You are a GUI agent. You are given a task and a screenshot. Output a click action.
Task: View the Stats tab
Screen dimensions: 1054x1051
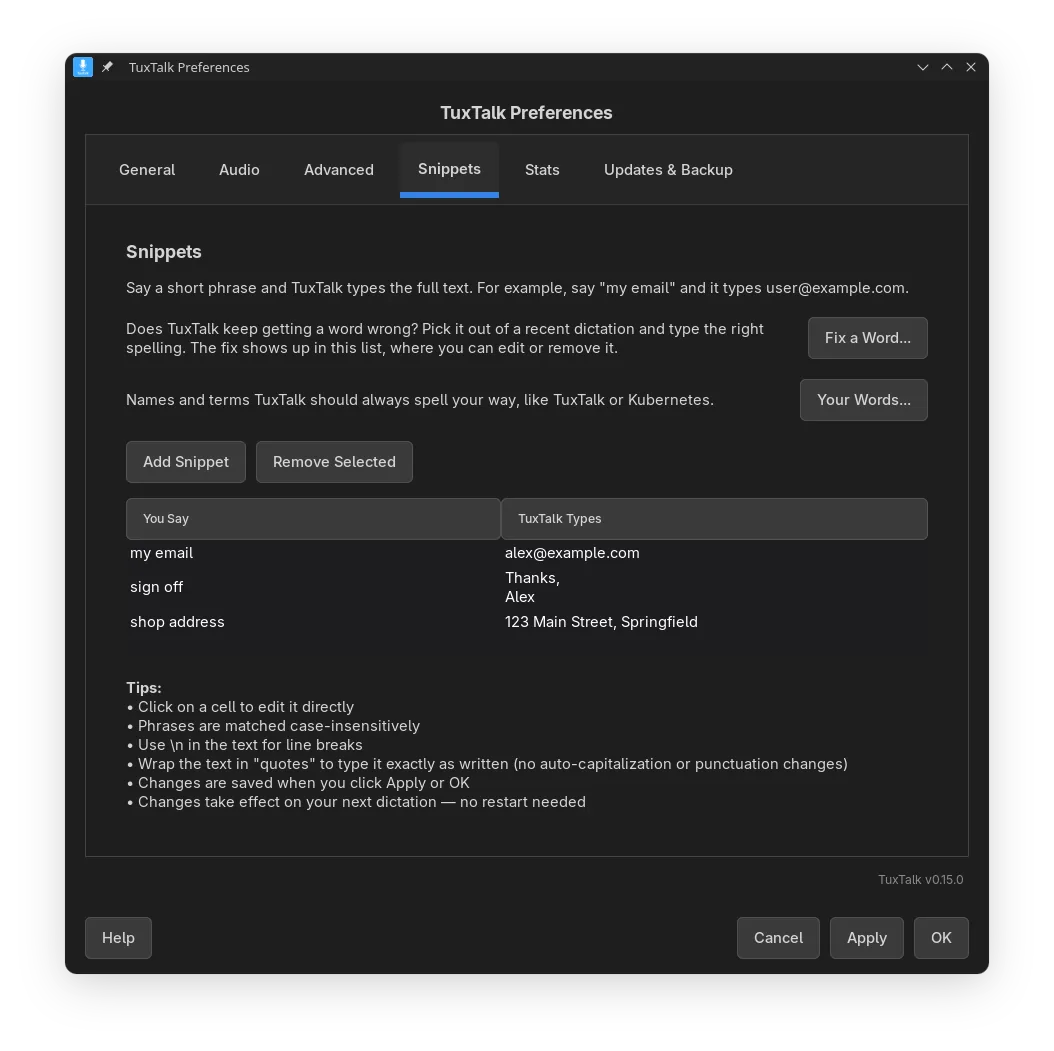pyautogui.click(x=542, y=170)
